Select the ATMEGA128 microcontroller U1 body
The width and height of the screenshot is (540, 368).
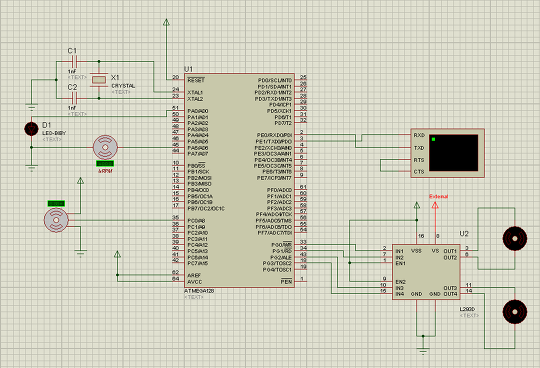[x=239, y=180]
